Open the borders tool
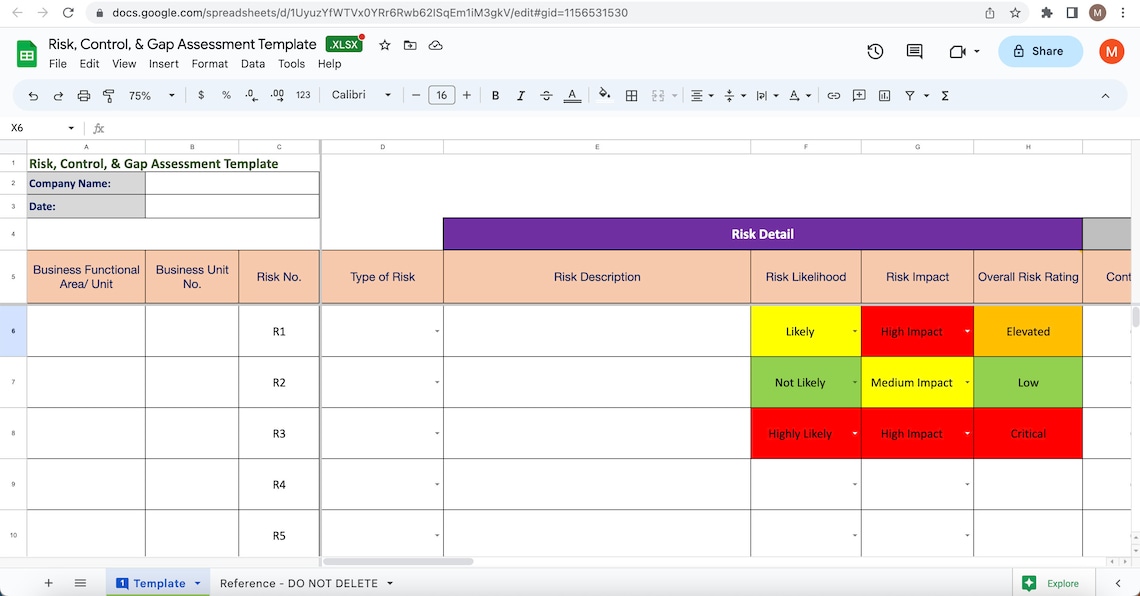Image resolution: width=1140 pixels, height=596 pixels. (631, 95)
